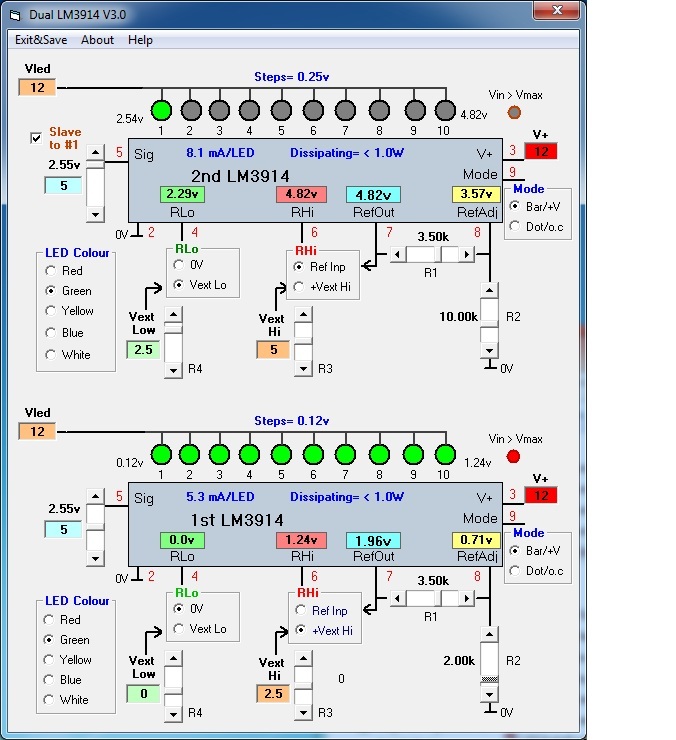
Task: Click the Dual LM3914 title bar icon
Action: tap(16, 15)
